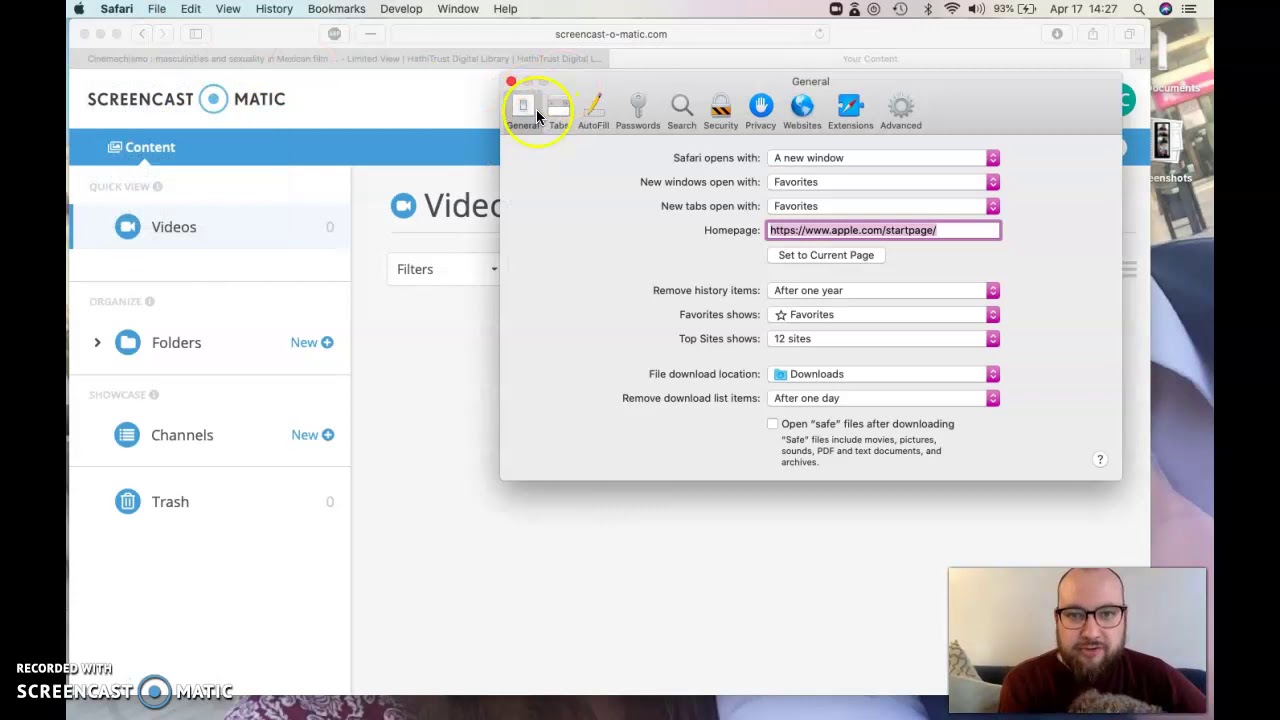Open the Help menu
Image resolution: width=1280 pixels, height=720 pixels.
[505, 9]
